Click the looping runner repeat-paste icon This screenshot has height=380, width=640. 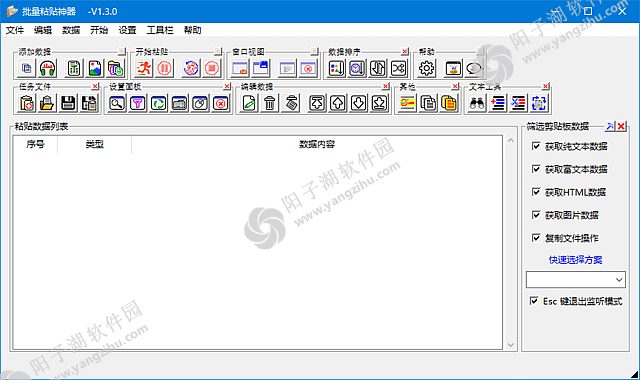(x=191, y=68)
